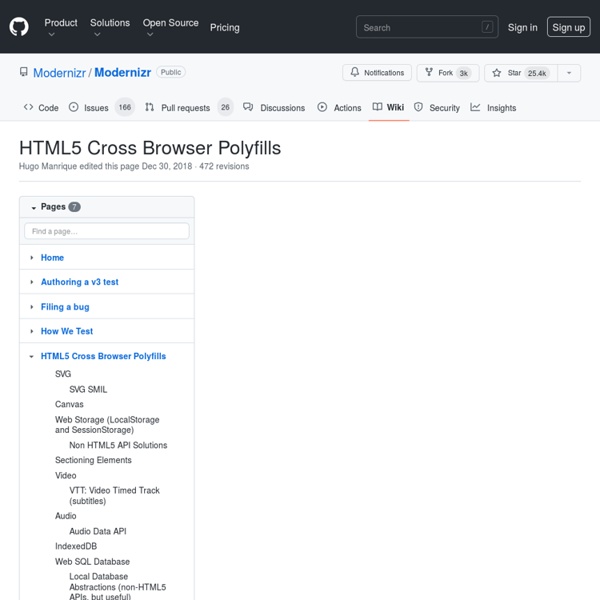Screen dimensions: 600x600
Task: Open the Open Source menu
Action: (170, 28)
